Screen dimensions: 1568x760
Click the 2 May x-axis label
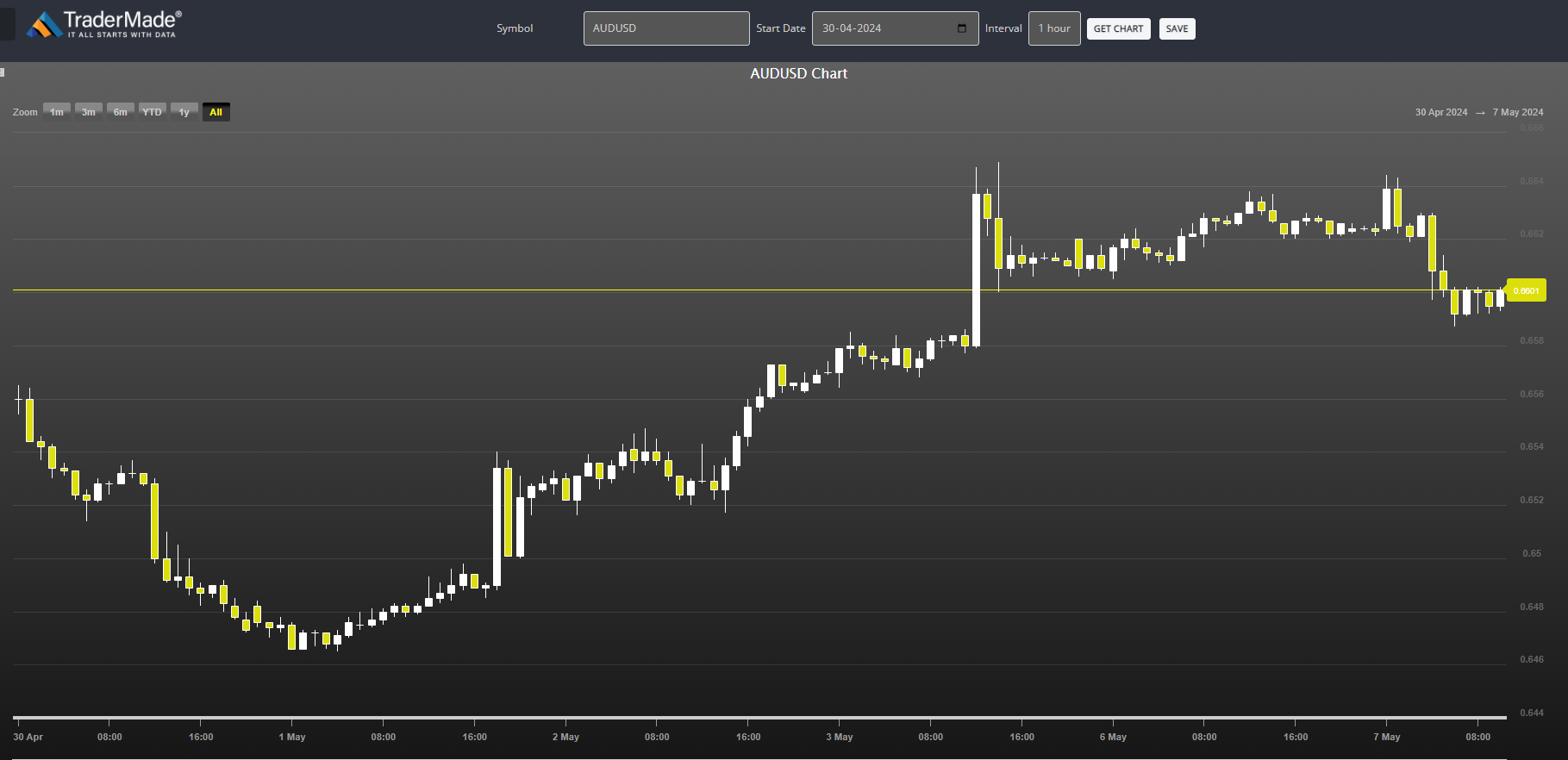[565, 737]
